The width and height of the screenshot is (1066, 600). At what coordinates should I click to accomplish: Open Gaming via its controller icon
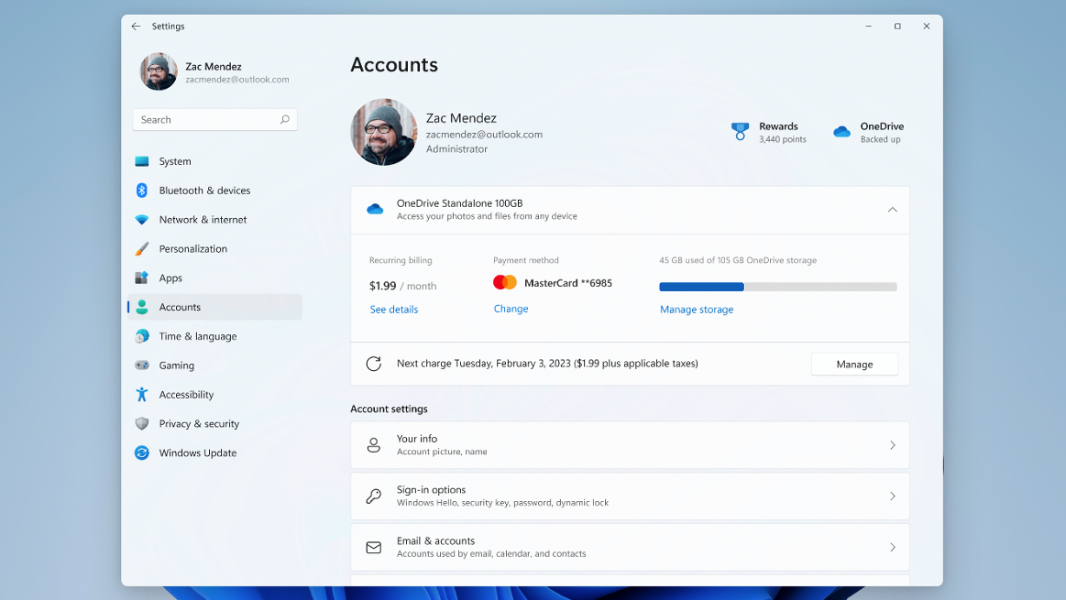click(x=142, y=366)
